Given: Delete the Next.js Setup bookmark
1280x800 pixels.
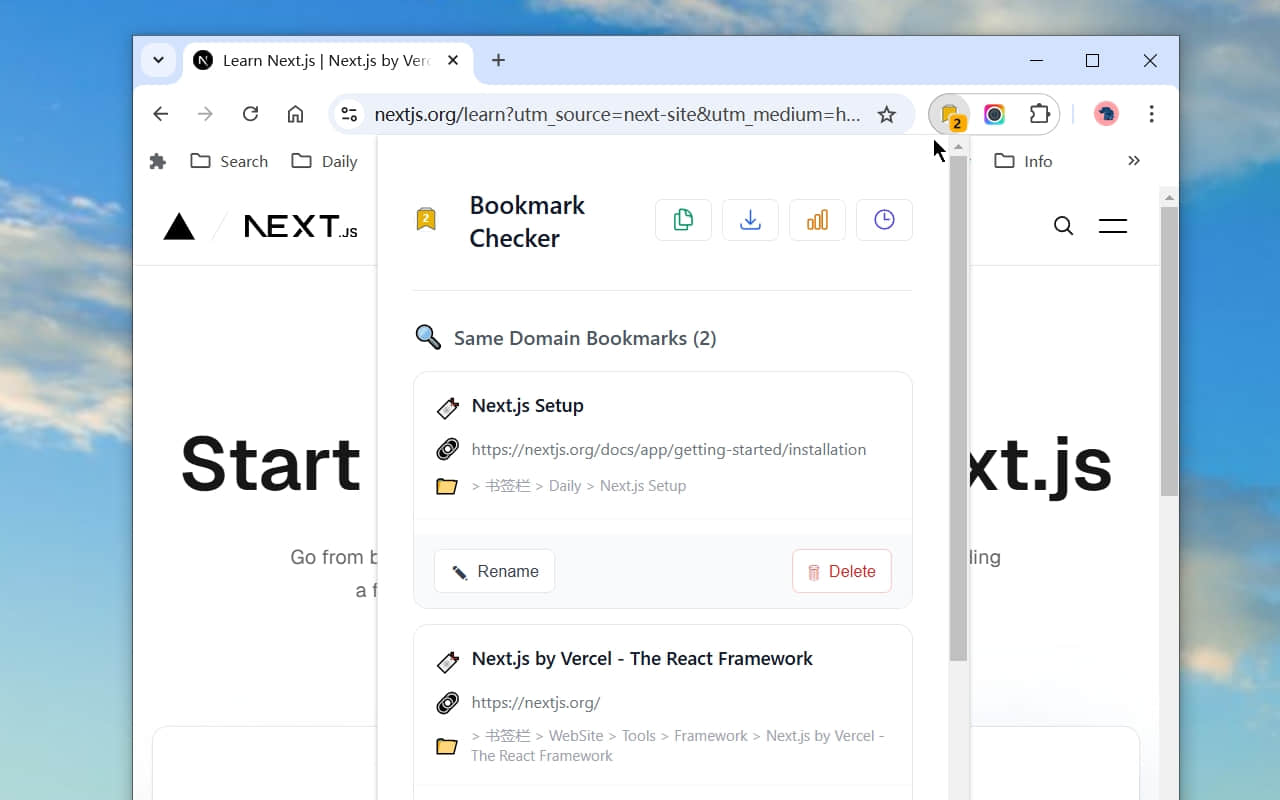Looking at the screenshot, I should point(841,571).
